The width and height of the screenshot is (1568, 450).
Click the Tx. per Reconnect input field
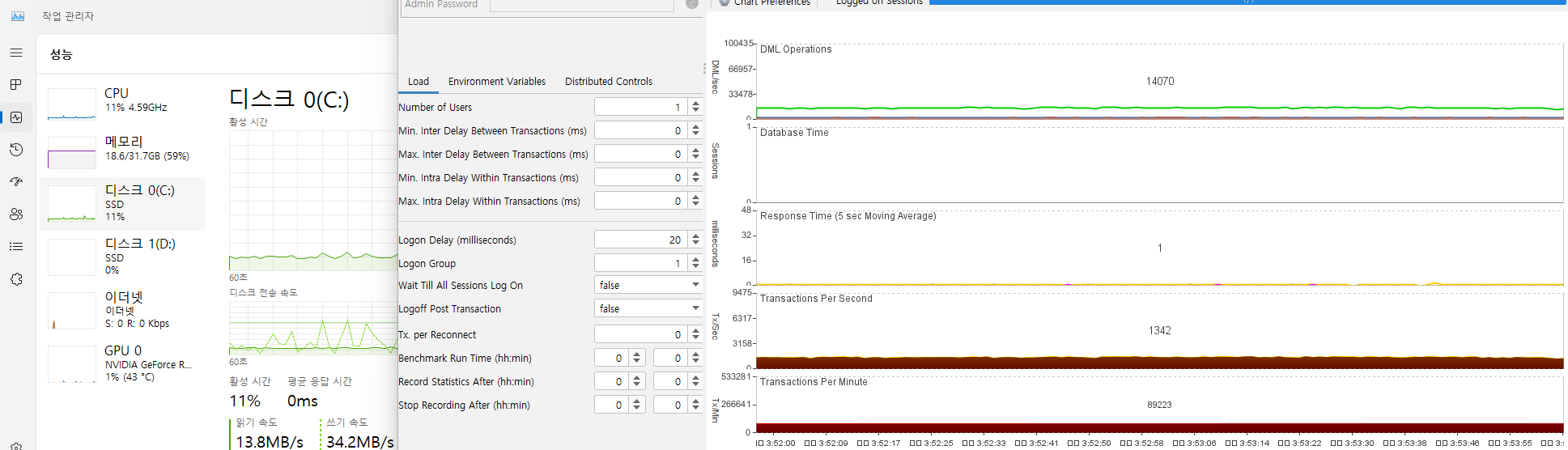coord(640,334)
